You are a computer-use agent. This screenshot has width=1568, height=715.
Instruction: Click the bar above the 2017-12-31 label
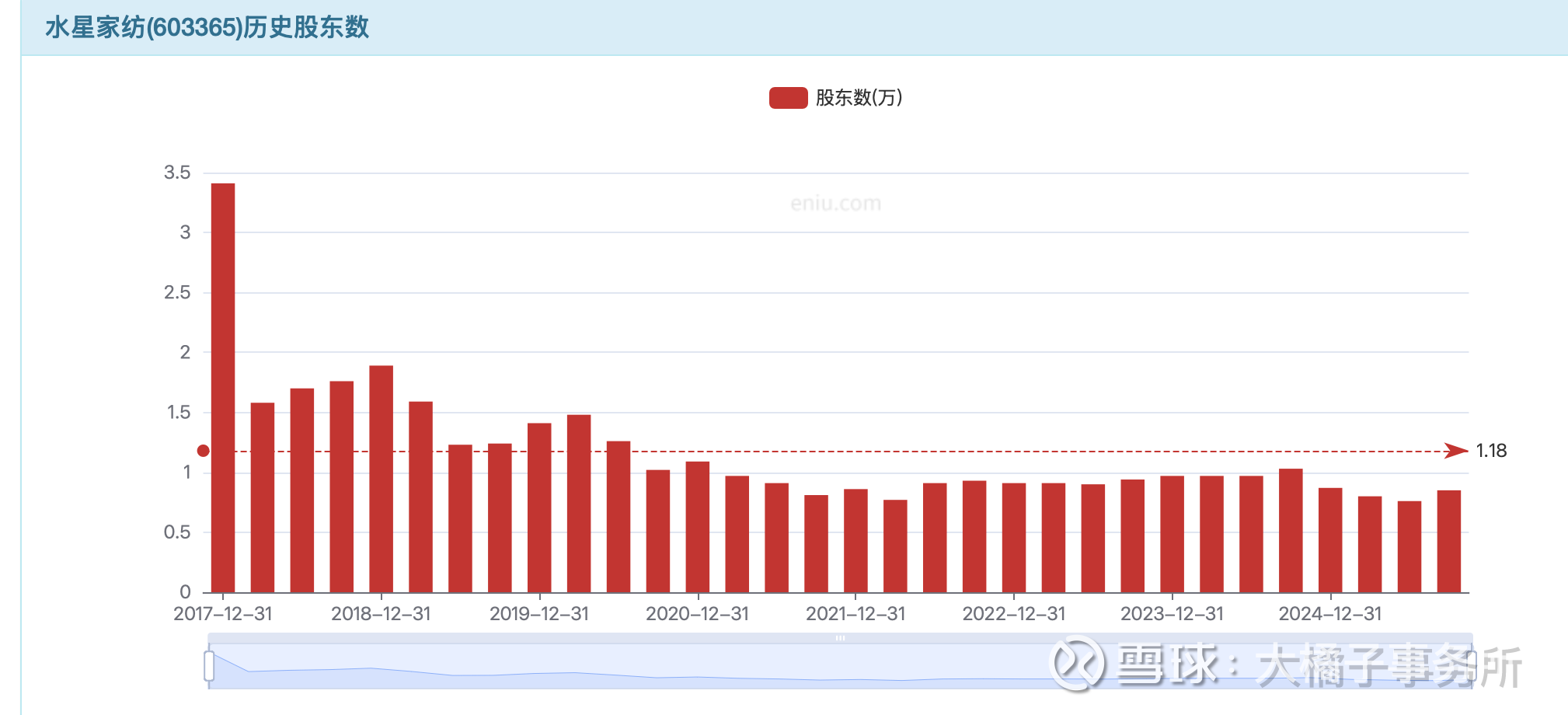(223, 388)
